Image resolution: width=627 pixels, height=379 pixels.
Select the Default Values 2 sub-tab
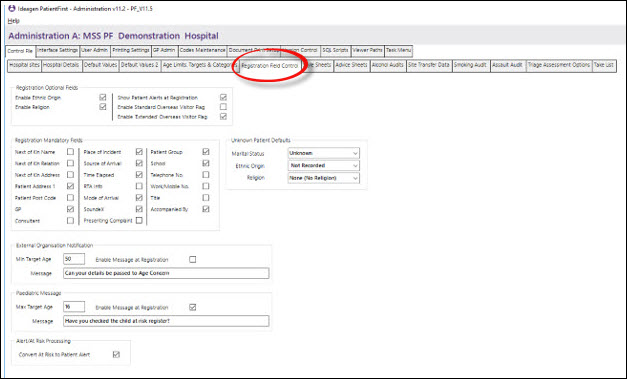[x=140, y=66]
